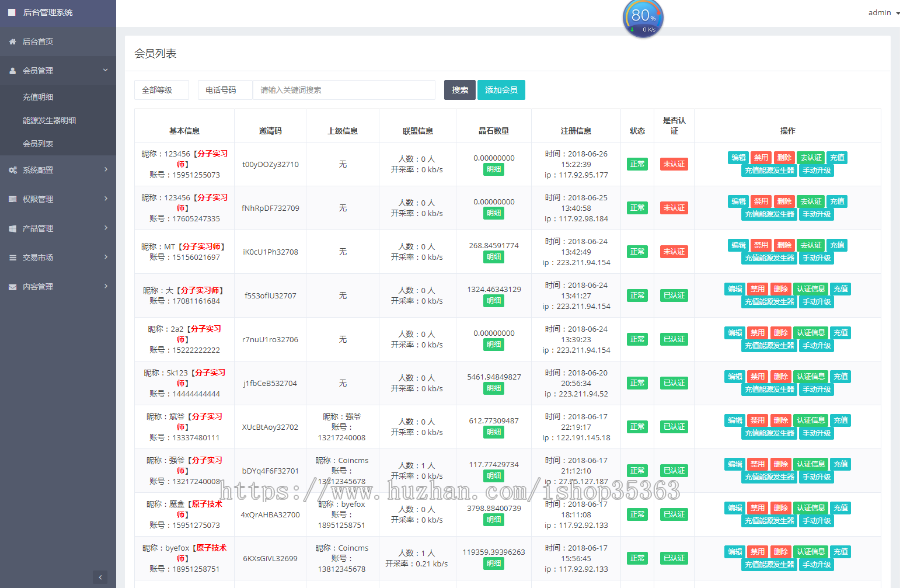Click the icon beside 产品管理

coord(13,229)
